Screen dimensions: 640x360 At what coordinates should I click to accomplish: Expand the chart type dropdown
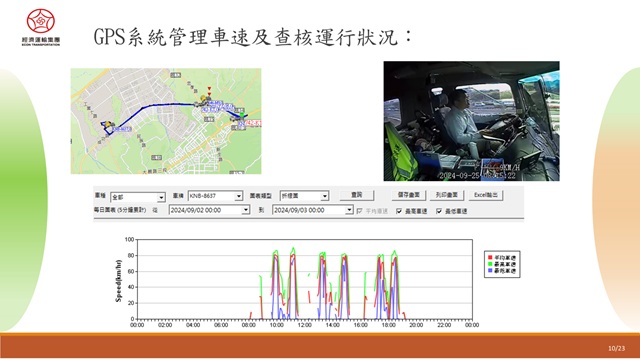(x=304, y=196)
